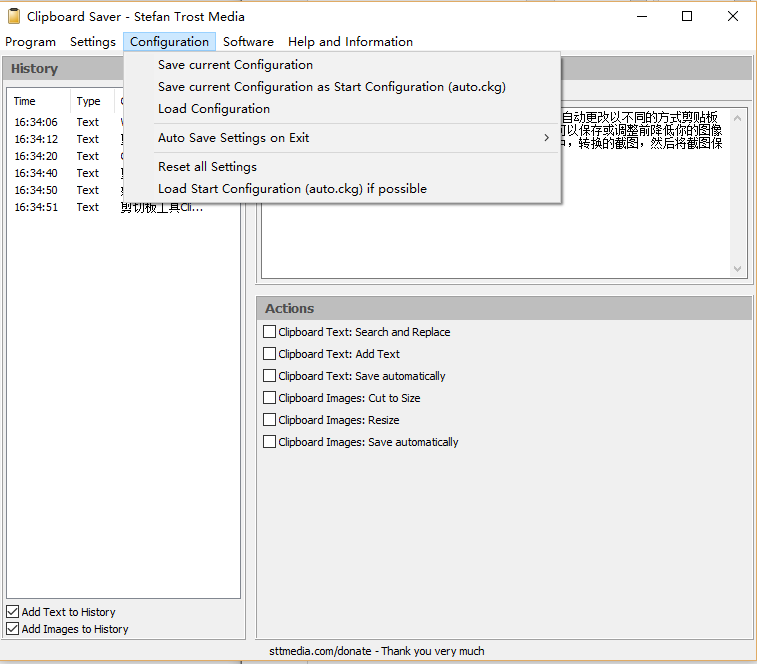Click the text preview scrollbar down arrow
This screenshot has width=757, height=664.
[x=738, y=269]
